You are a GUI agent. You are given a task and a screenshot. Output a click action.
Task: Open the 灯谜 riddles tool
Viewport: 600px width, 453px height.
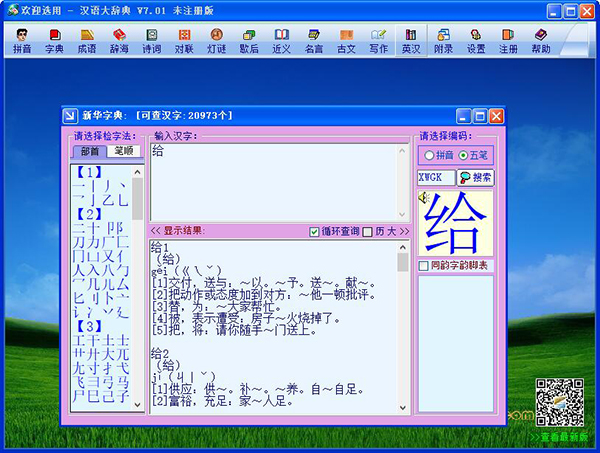tap(217, 41)
